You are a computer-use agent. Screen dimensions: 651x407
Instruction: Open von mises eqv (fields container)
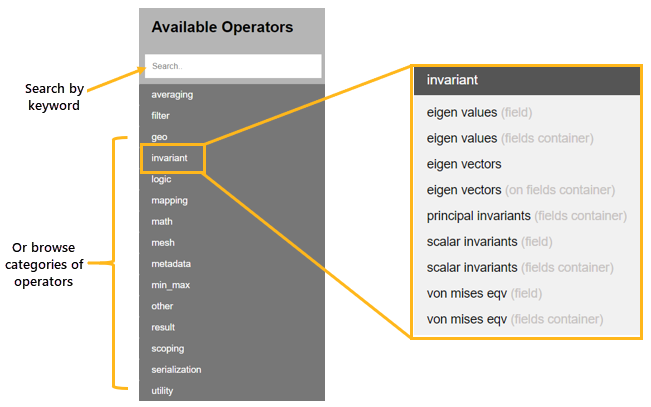514,320
